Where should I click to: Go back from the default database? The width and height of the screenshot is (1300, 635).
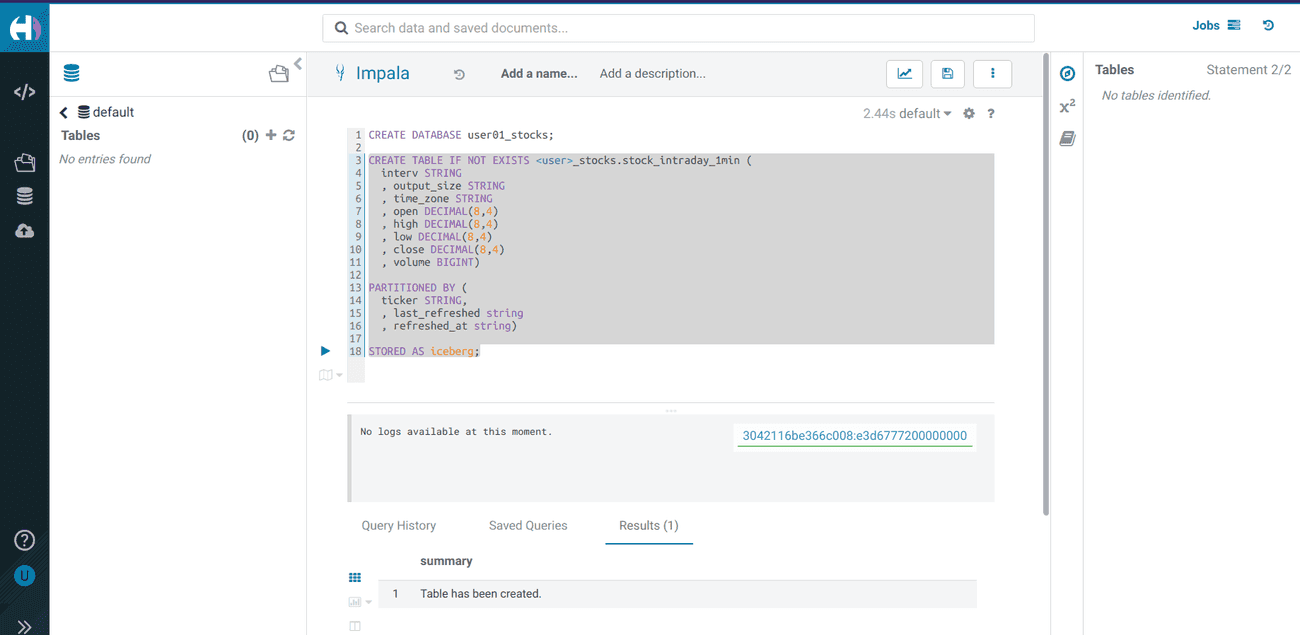coord(64,113)
